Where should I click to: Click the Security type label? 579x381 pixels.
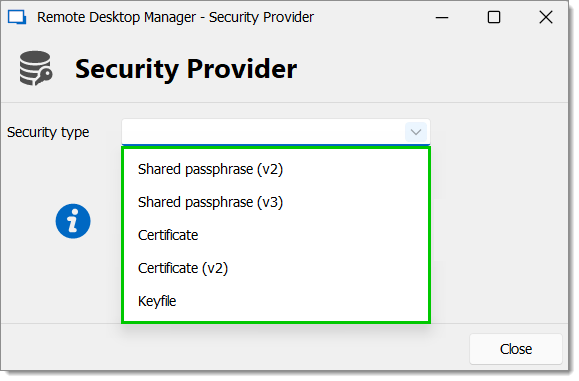point(48,132)
